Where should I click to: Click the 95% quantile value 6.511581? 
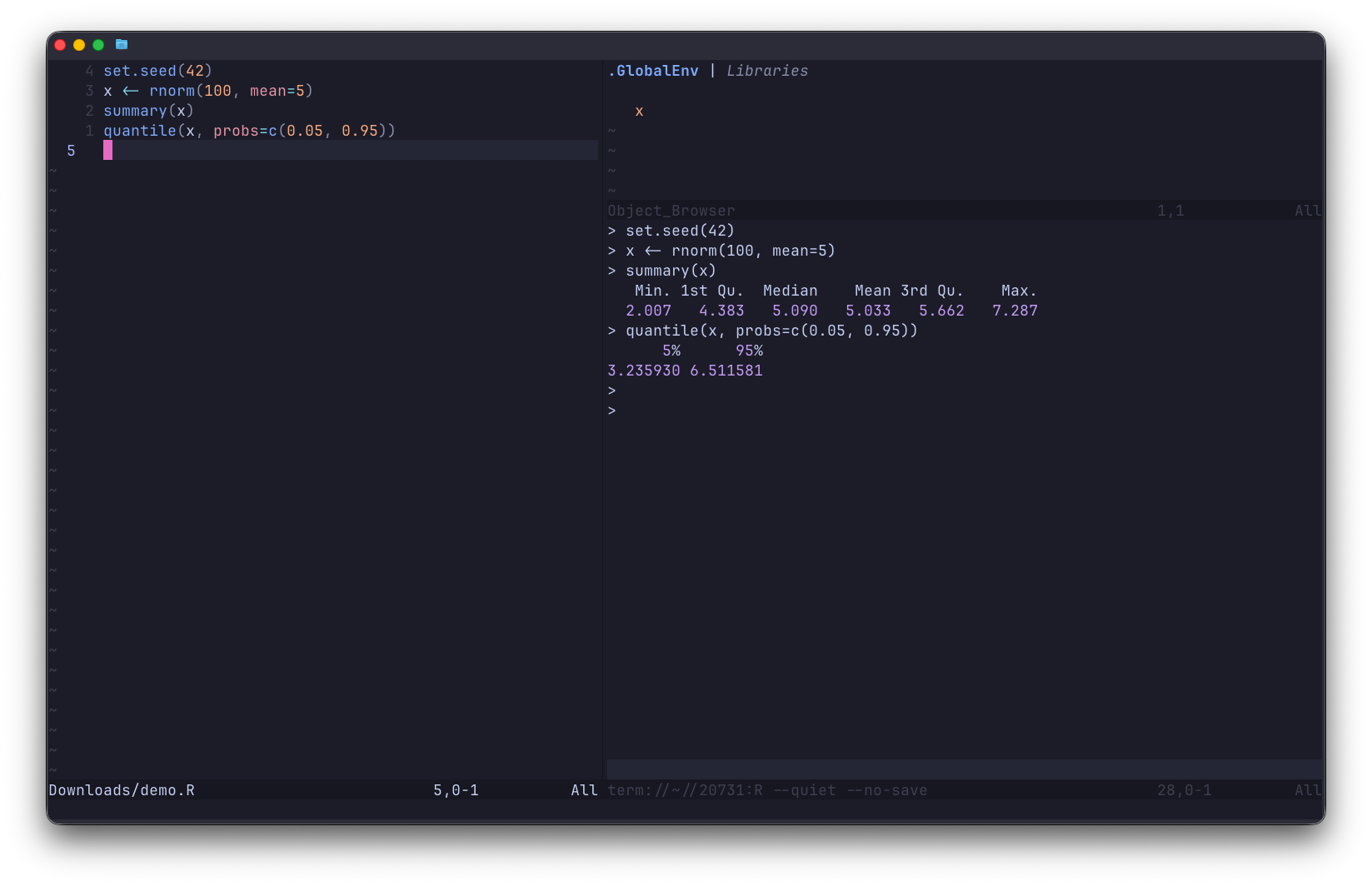click(726, 371)
